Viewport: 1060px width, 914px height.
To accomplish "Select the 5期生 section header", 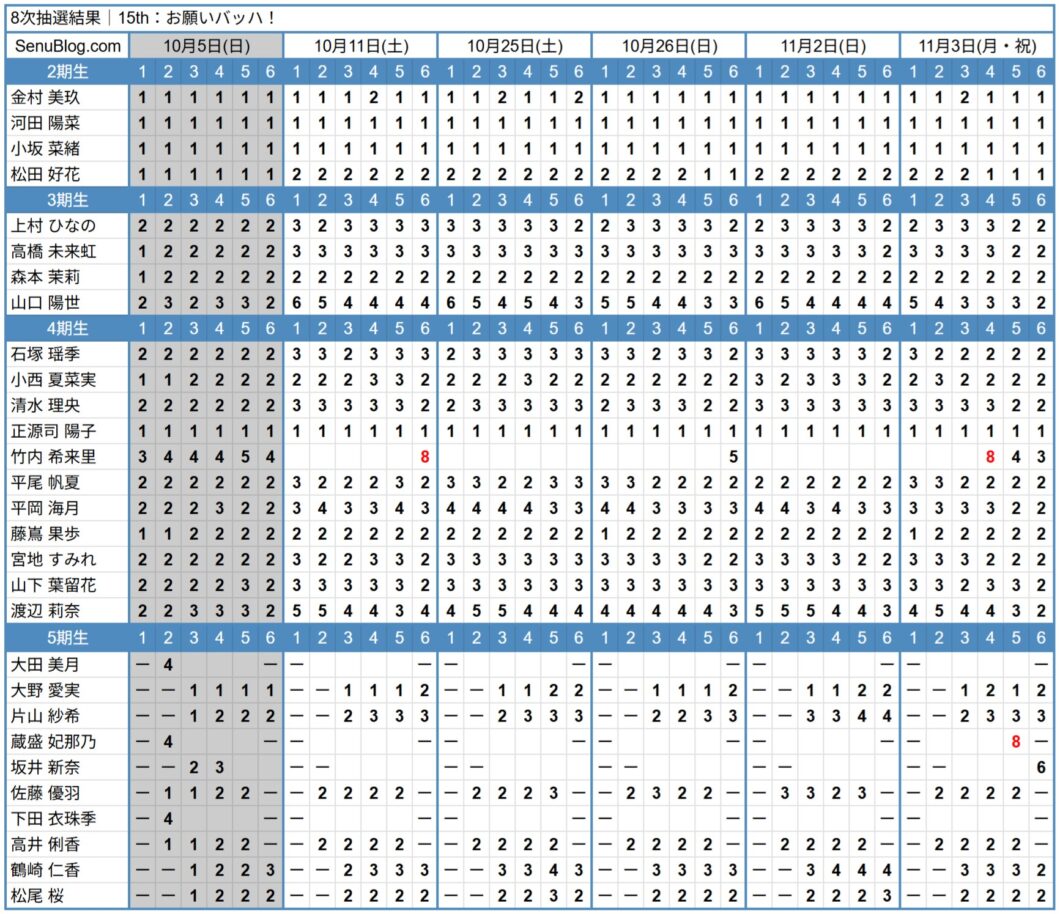I will [68, 638].
